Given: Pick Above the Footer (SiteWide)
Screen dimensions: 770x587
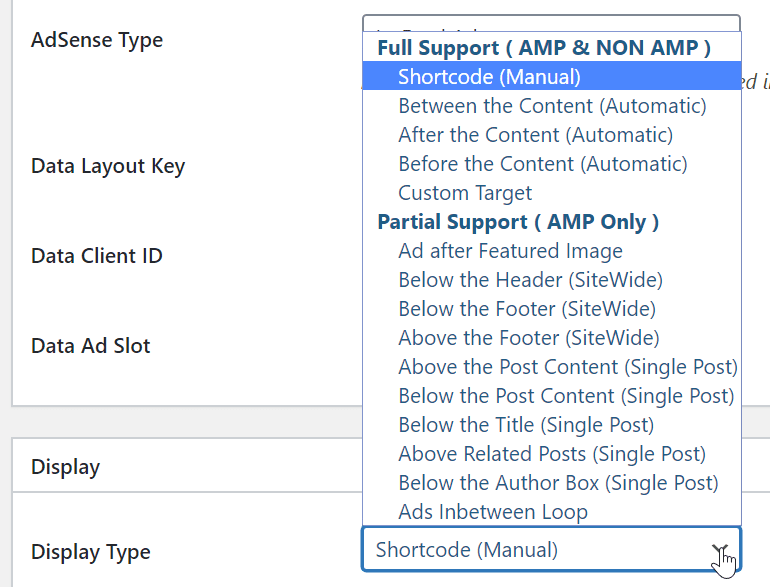Looking at the screenshot, I should [529, 338].
